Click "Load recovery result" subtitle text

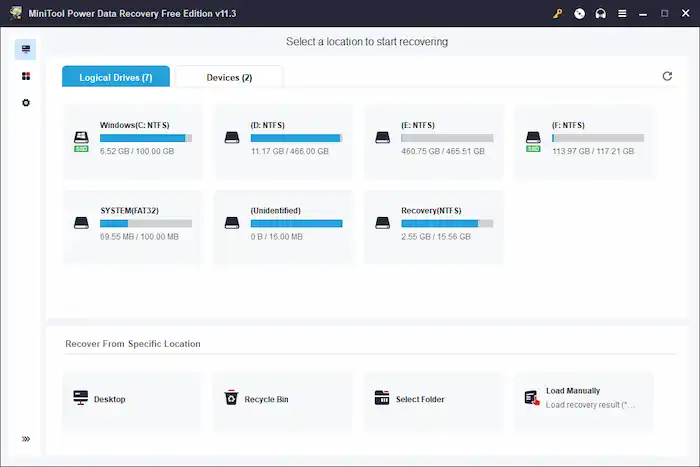point(590,405)
